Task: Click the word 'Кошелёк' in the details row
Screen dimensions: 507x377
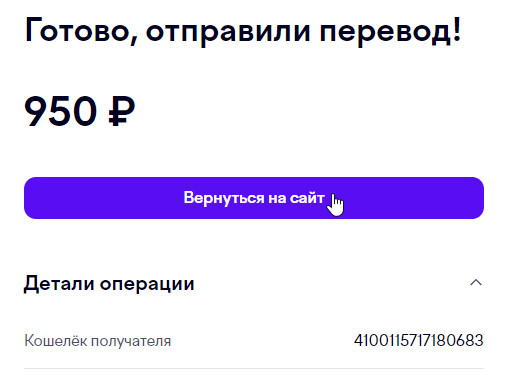Action: (55, 341)
